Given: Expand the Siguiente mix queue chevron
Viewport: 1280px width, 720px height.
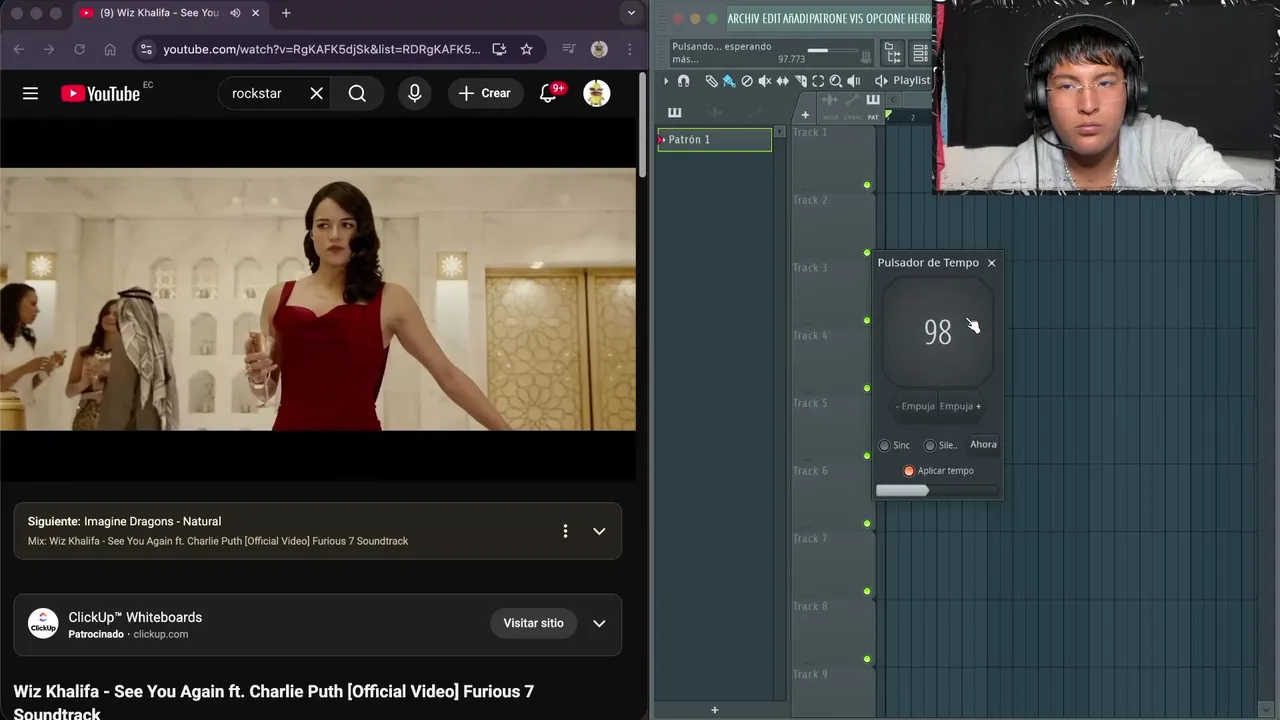Looking at the screenshot, I should 599,531.
